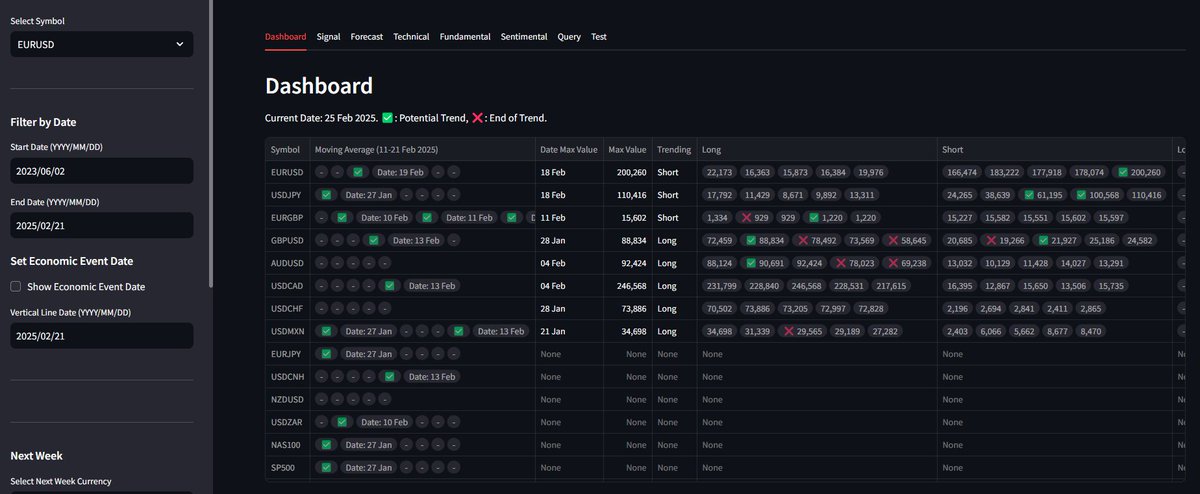Click the 166,474 chip in EURUSD short
Viewport: 1200px width, 494px height.
coord(962,172)
